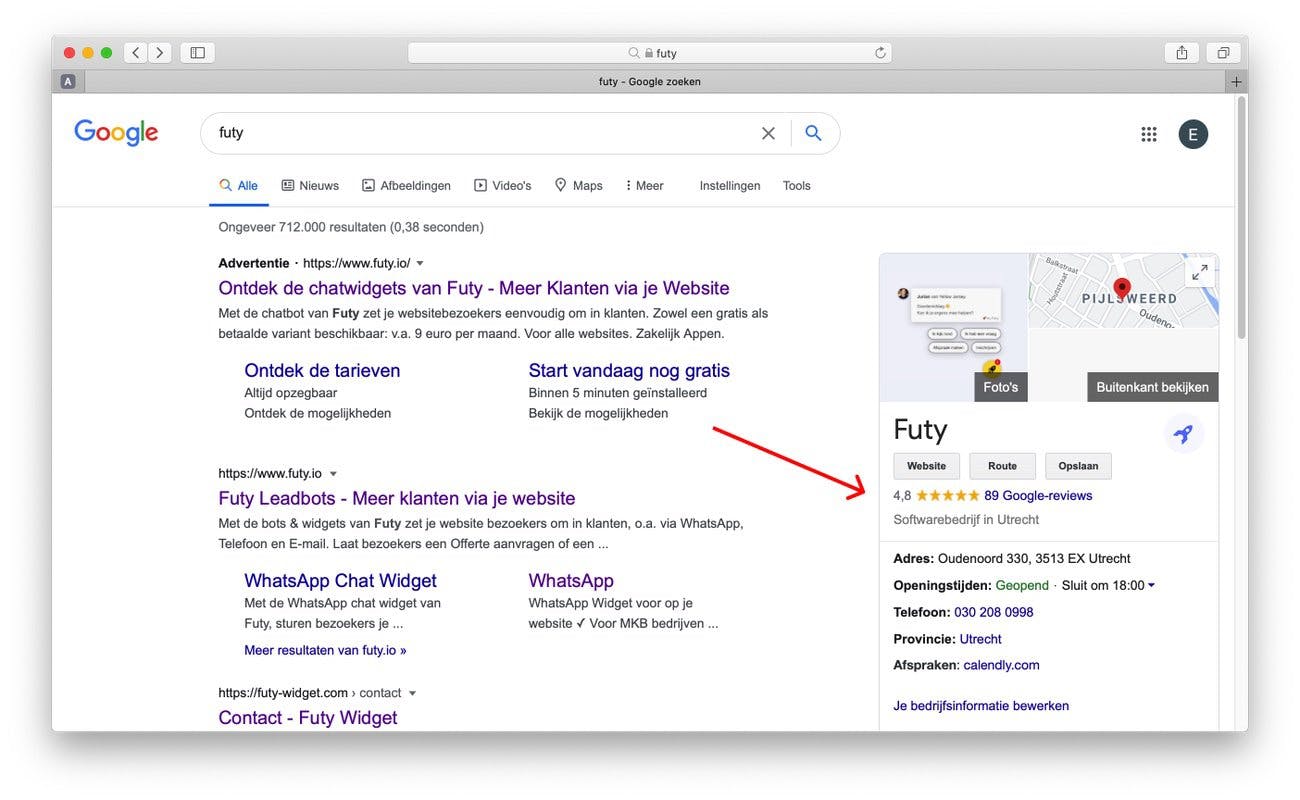This screenshot has width=1300, height=800.
Task: Open the 'Futy Leadbots' result
Action: (x=397, y=498)
